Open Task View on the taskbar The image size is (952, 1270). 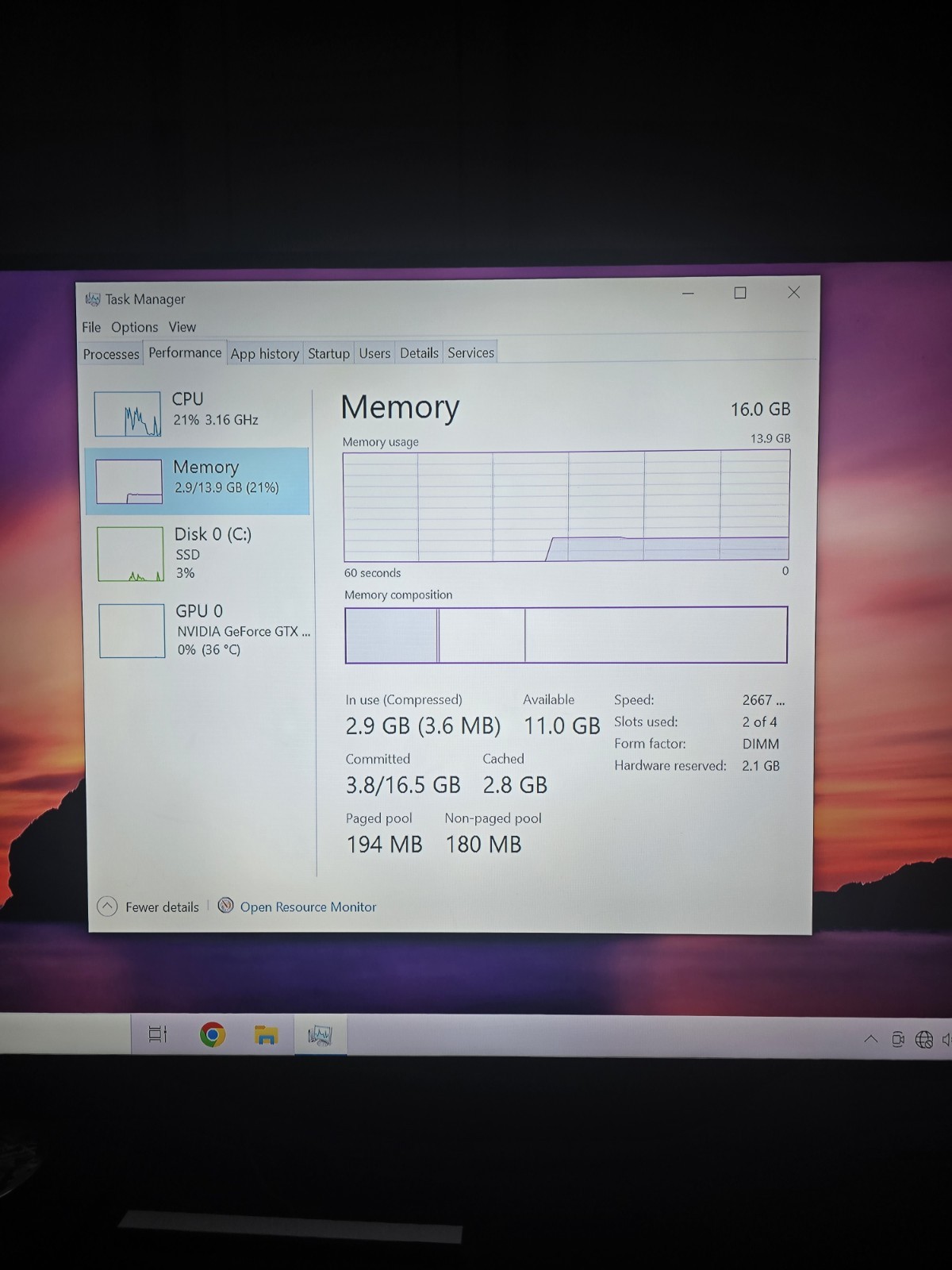[158, 1034]
